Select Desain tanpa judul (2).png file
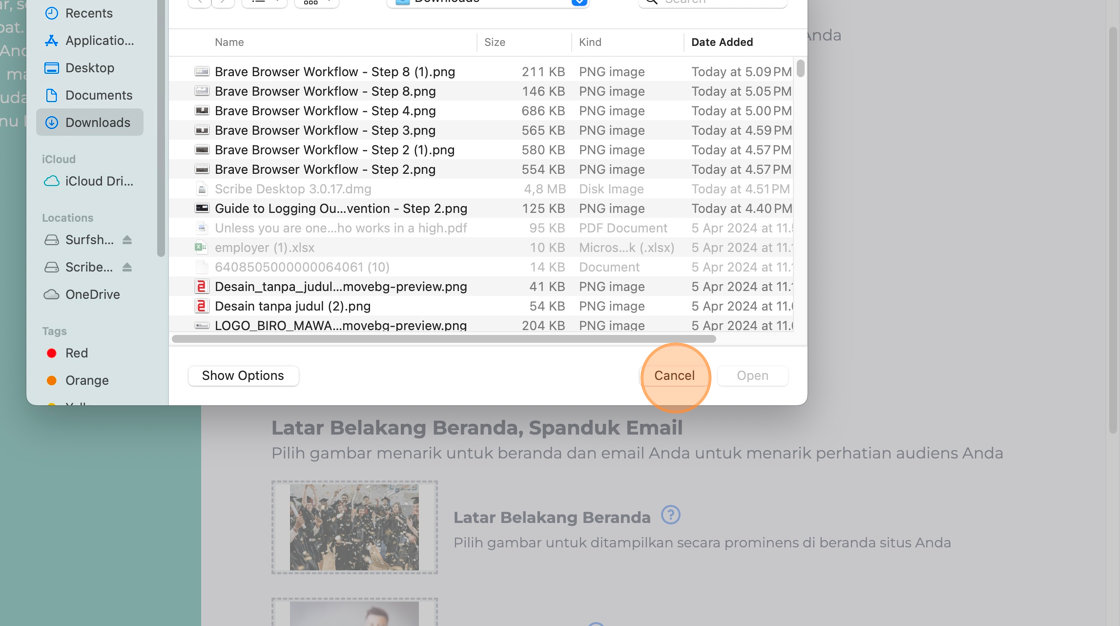The image size is (1120, 626). [x=482, y=306]
